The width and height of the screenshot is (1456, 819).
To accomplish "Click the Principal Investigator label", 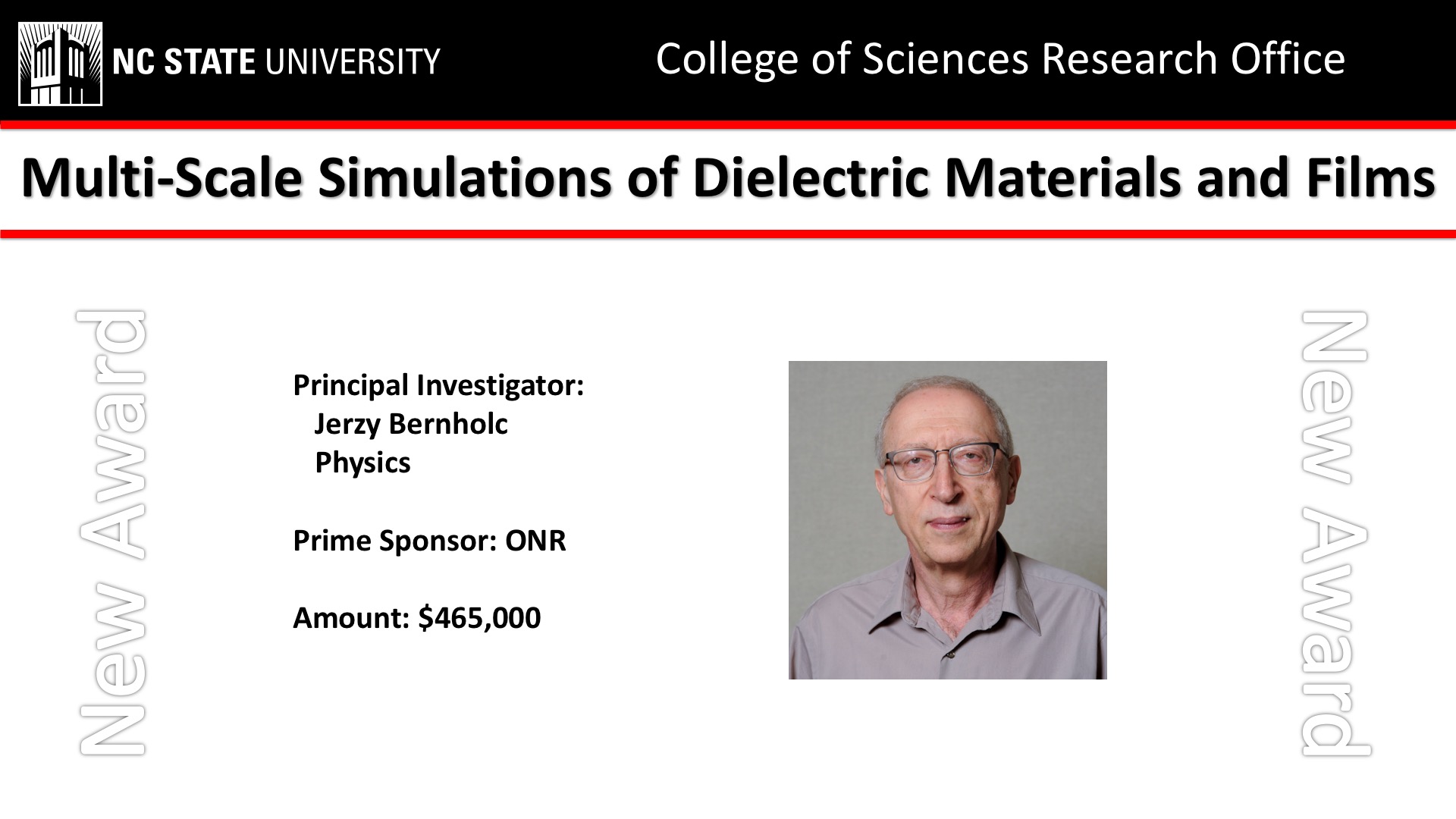I will tap(438, 385).
